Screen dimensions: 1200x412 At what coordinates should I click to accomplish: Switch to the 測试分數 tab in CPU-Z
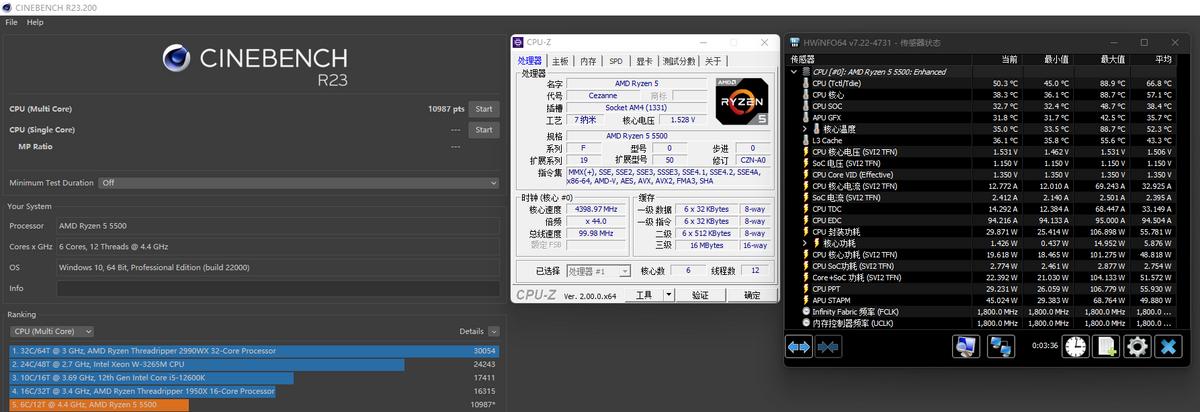[x=679, y=61]
